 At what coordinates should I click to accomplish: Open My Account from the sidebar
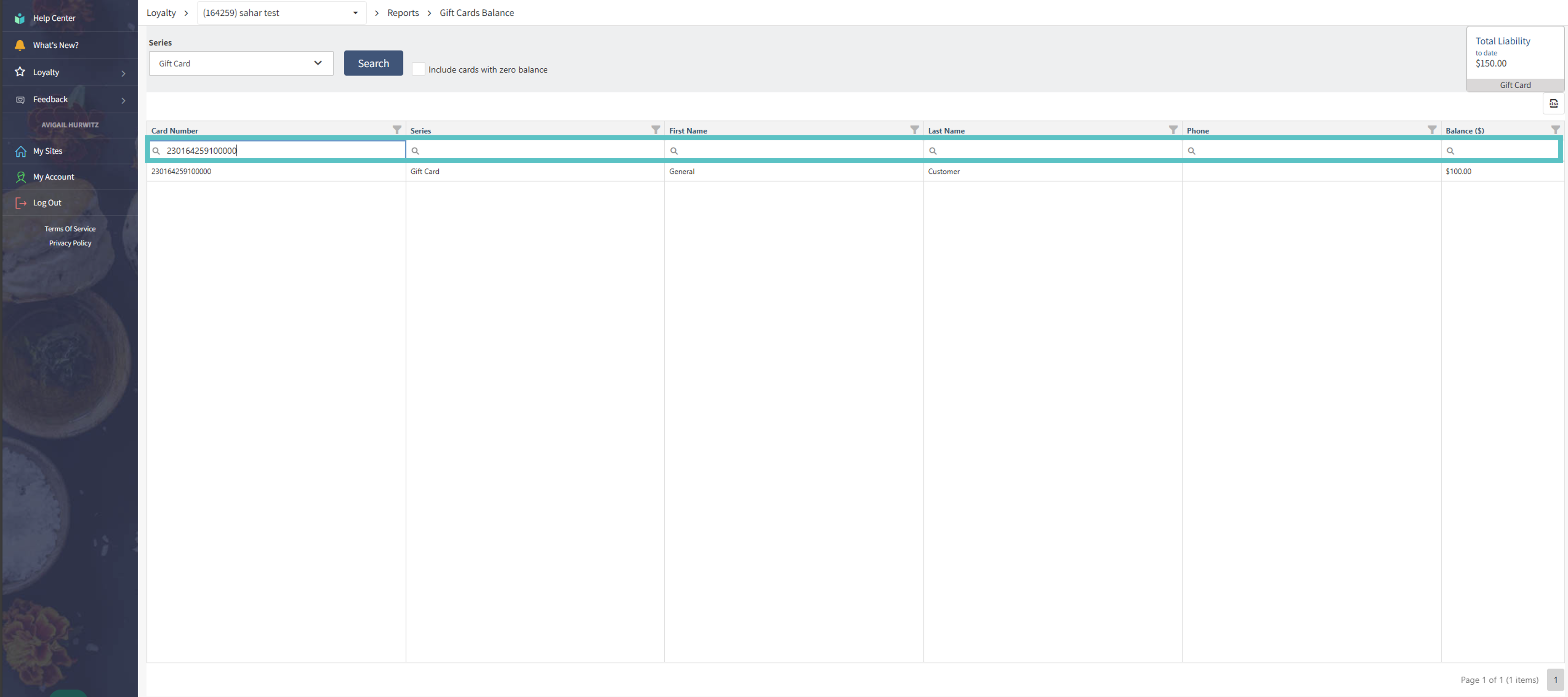click(53, 177)
